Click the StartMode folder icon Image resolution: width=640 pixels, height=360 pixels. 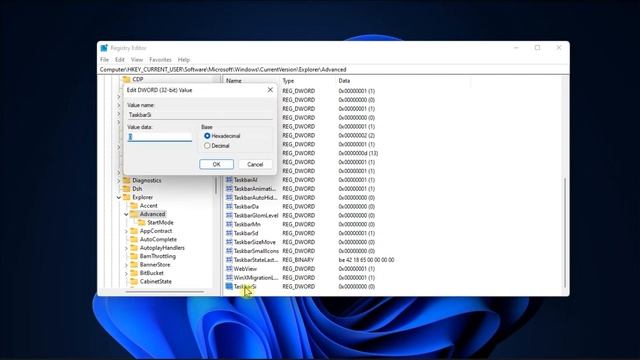pos(142,222)
